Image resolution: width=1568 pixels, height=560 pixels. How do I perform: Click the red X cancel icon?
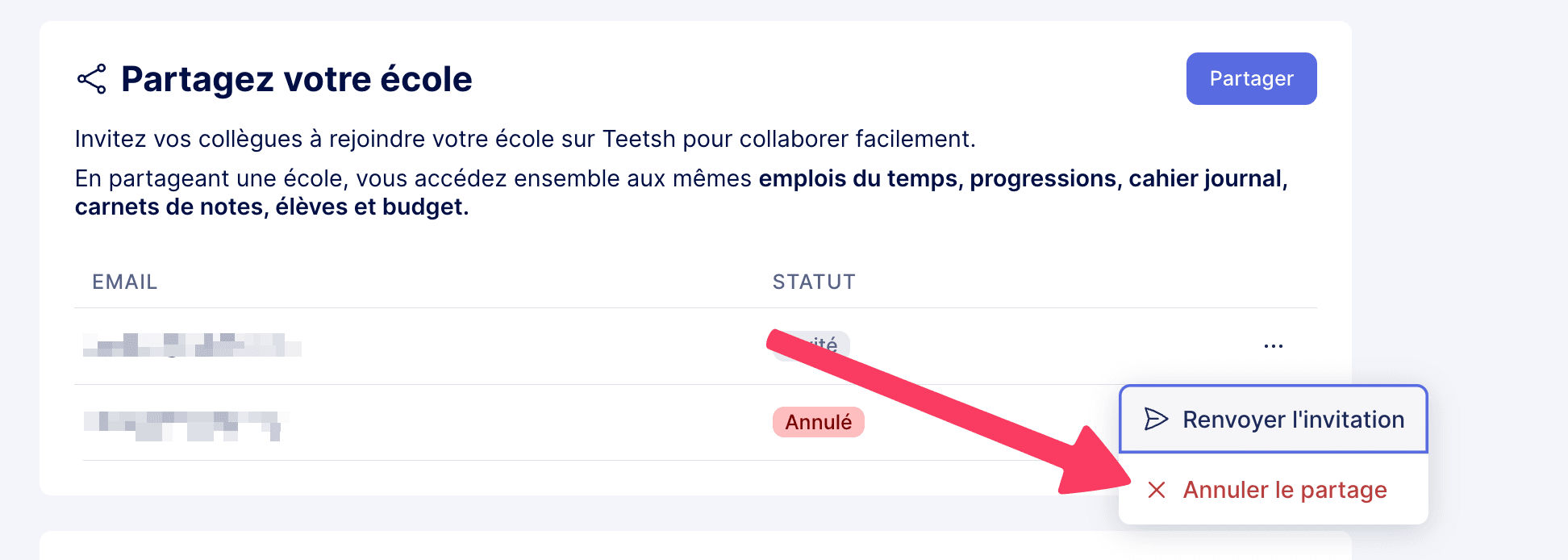tap(1156, 490)
